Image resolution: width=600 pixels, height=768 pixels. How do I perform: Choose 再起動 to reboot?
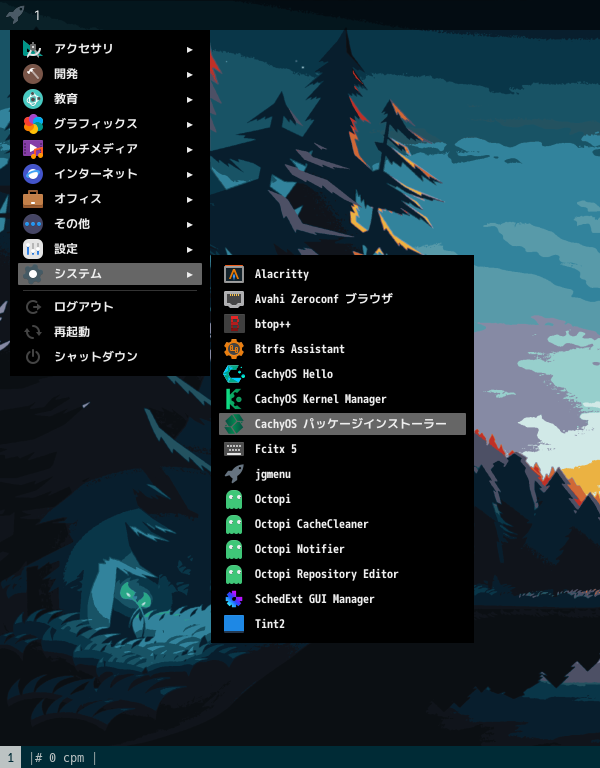(110, 332)
